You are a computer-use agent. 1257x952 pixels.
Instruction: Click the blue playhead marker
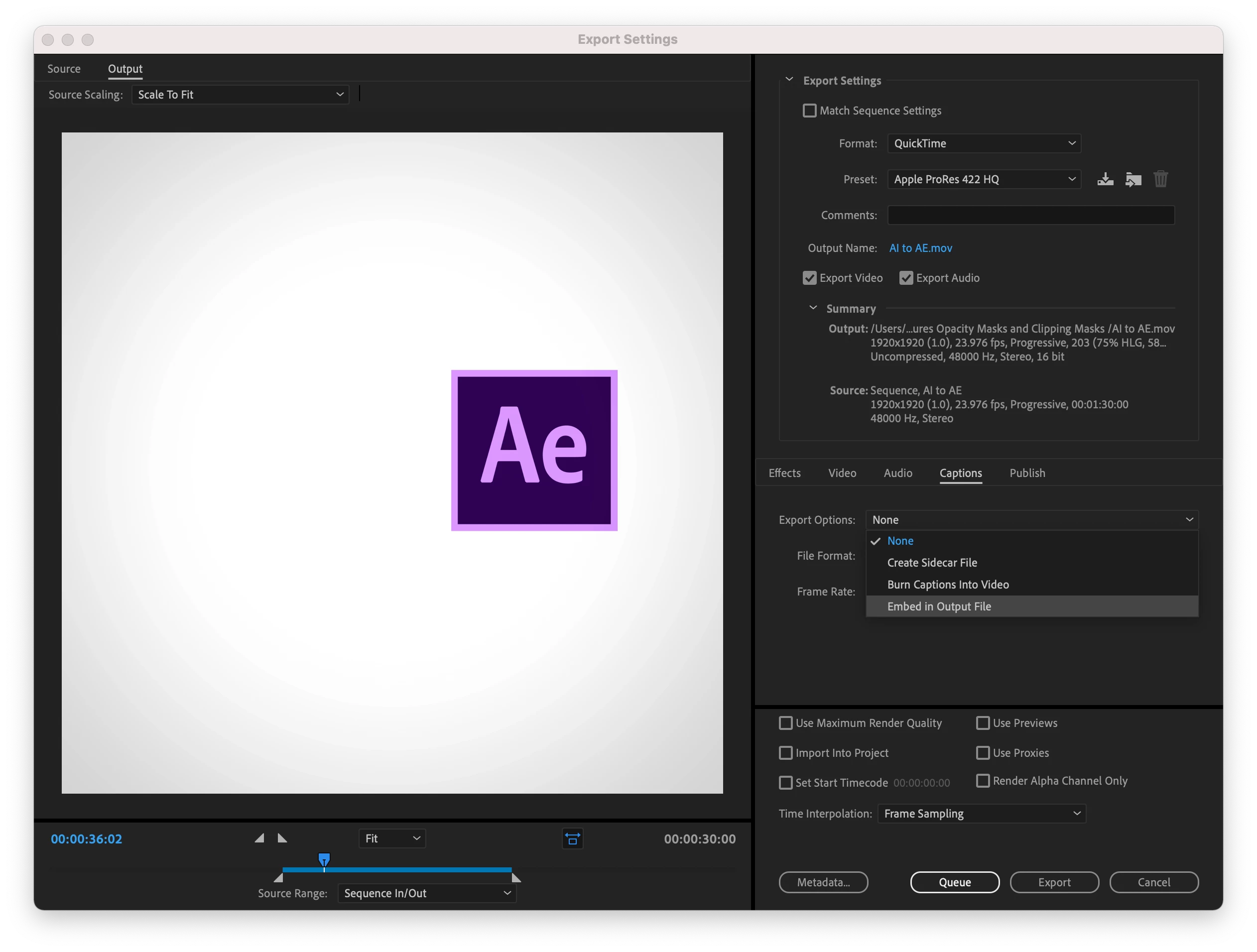324,859
